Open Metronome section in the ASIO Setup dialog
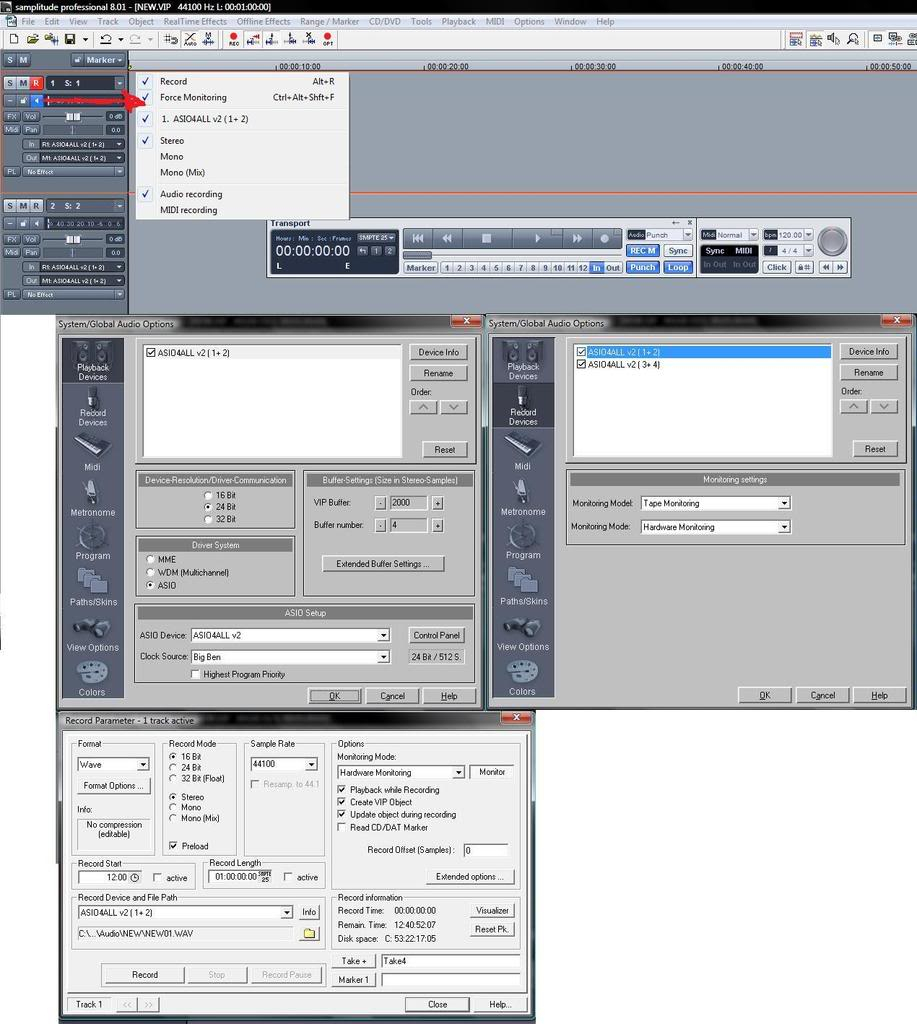 click(93, 499)
